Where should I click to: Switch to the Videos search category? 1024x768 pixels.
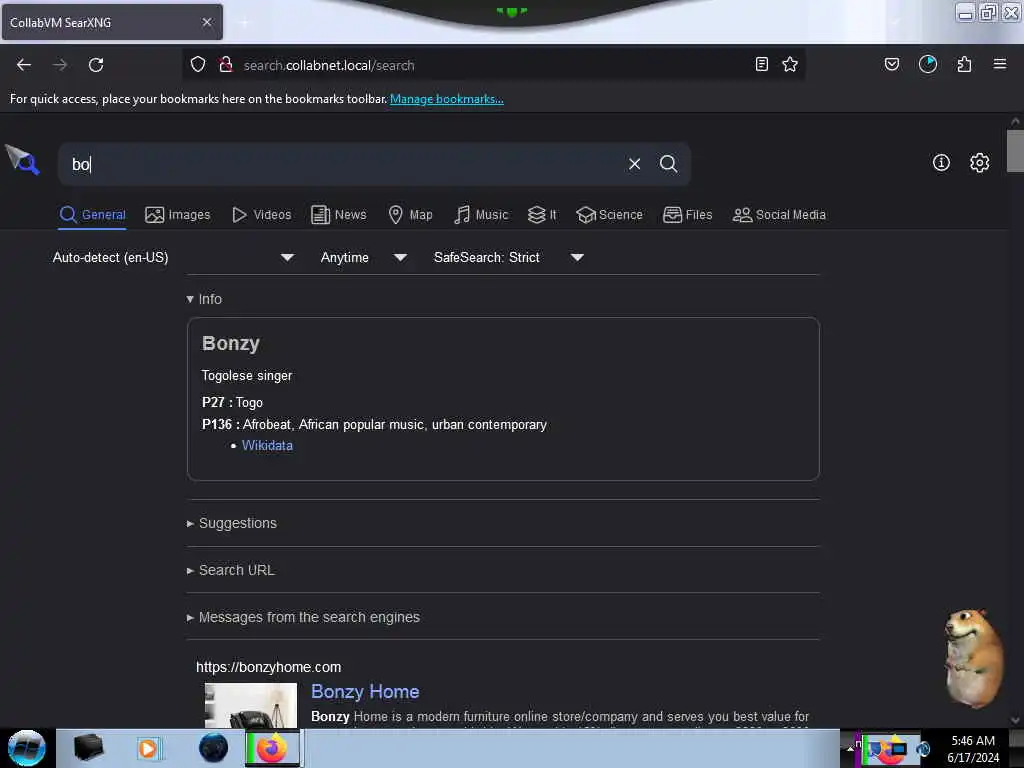pos(262,215)
